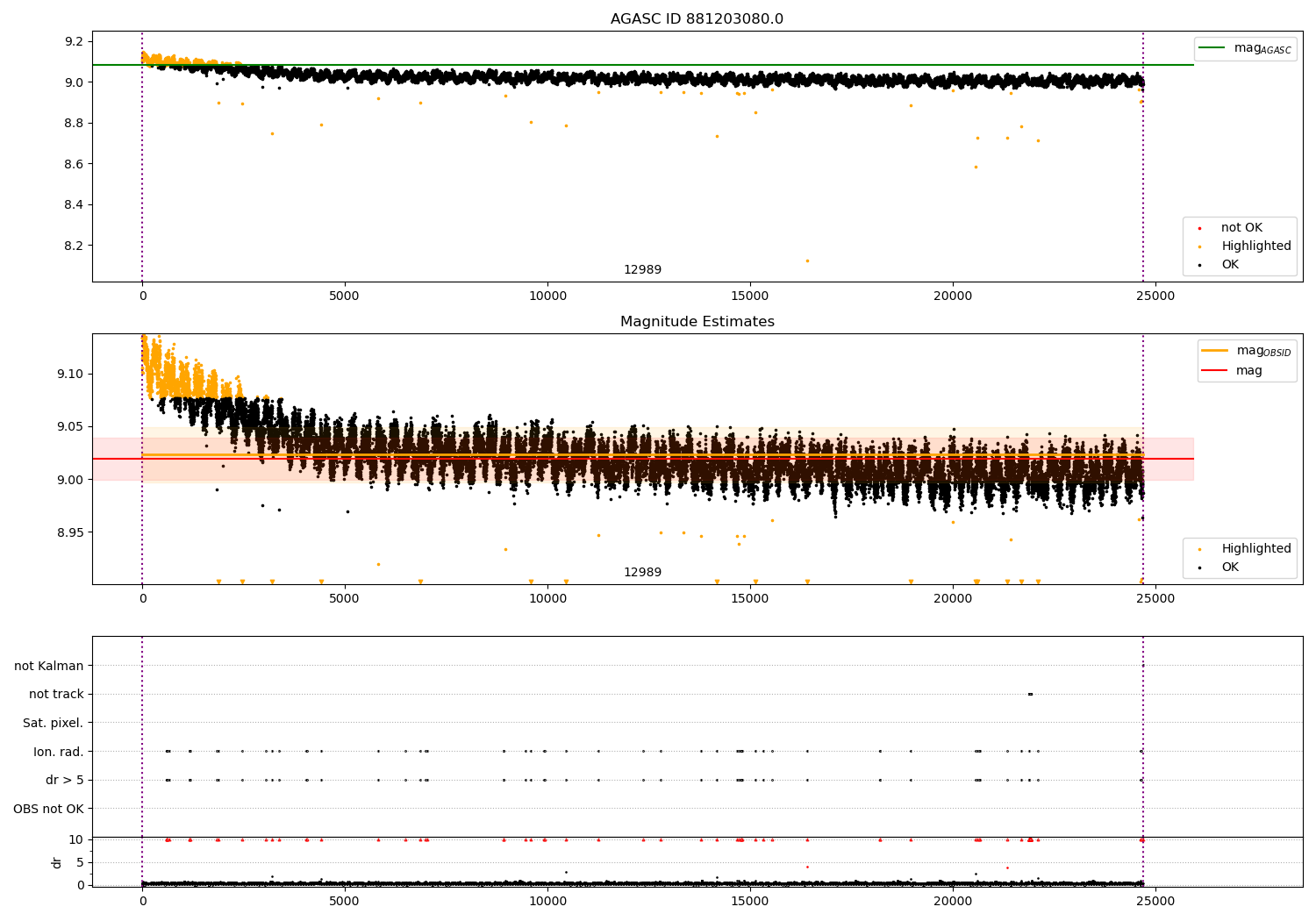
Task: Click the 'dr' y-axis label
Action: point(57,862)
